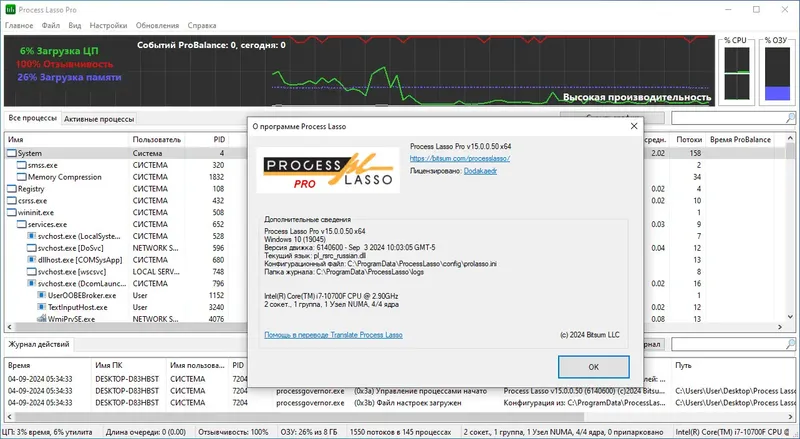This screenshot has width=800, height=439.
Task: Click the process search magnifier icon
Action: (x=790, y=118)
